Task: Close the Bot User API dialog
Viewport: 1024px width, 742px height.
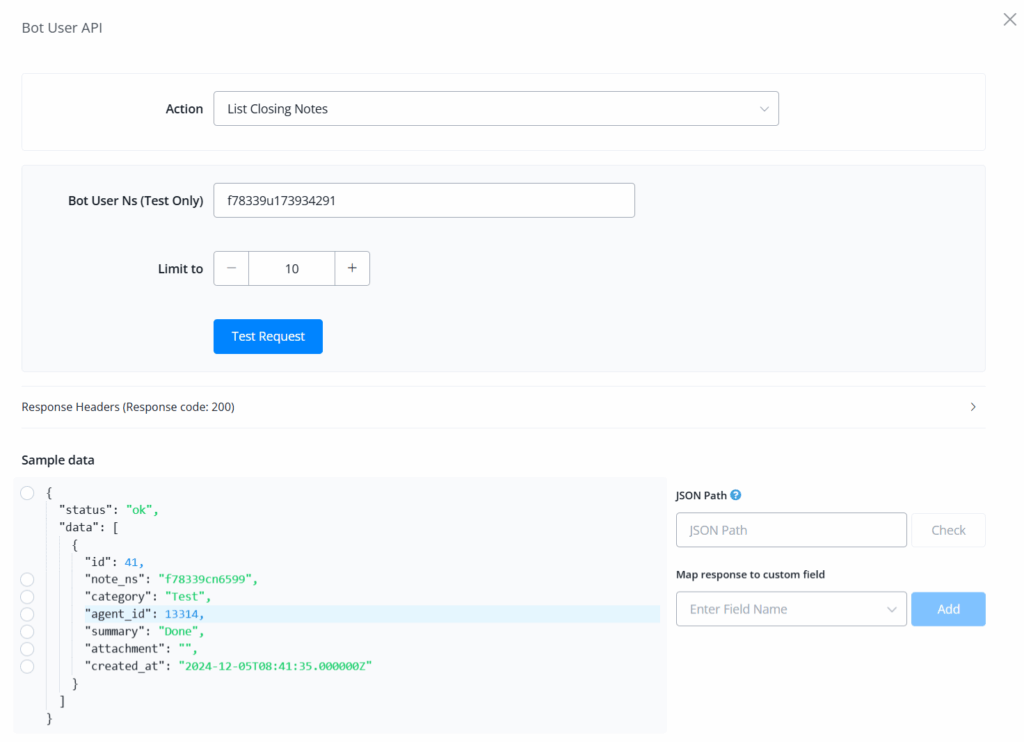Action: tap(1009, 20)
